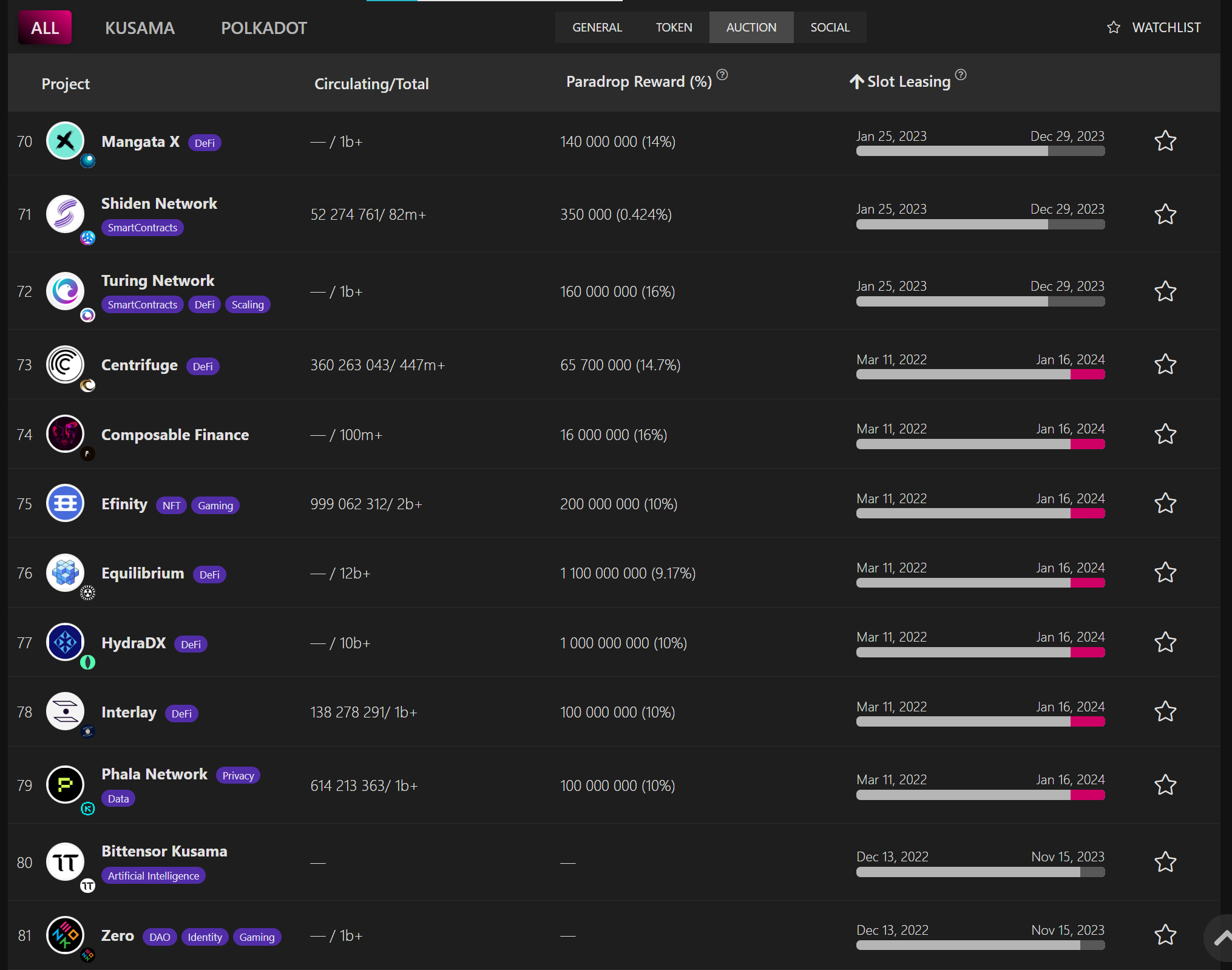Image resolution: width=1232 pixels, height=970 pixels.
Task: Click the scroll-to-top chevron button
Action: pos(1220,938)
